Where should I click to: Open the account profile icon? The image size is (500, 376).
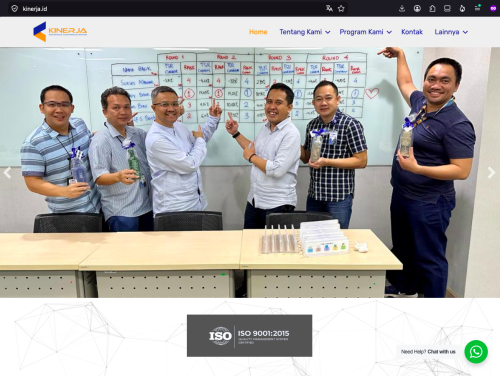(417, 9)
